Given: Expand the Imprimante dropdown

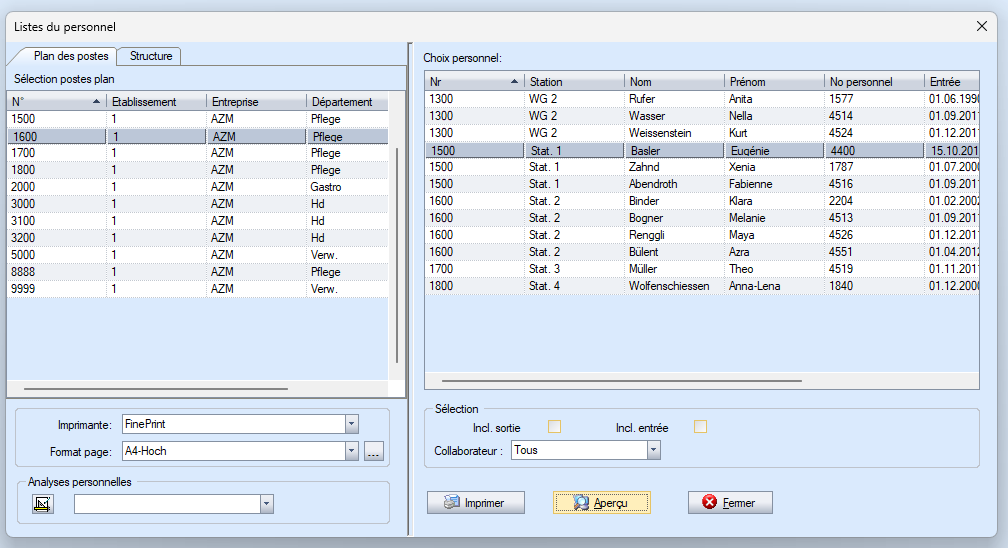Looking at the screenshot, I should 351,424.
